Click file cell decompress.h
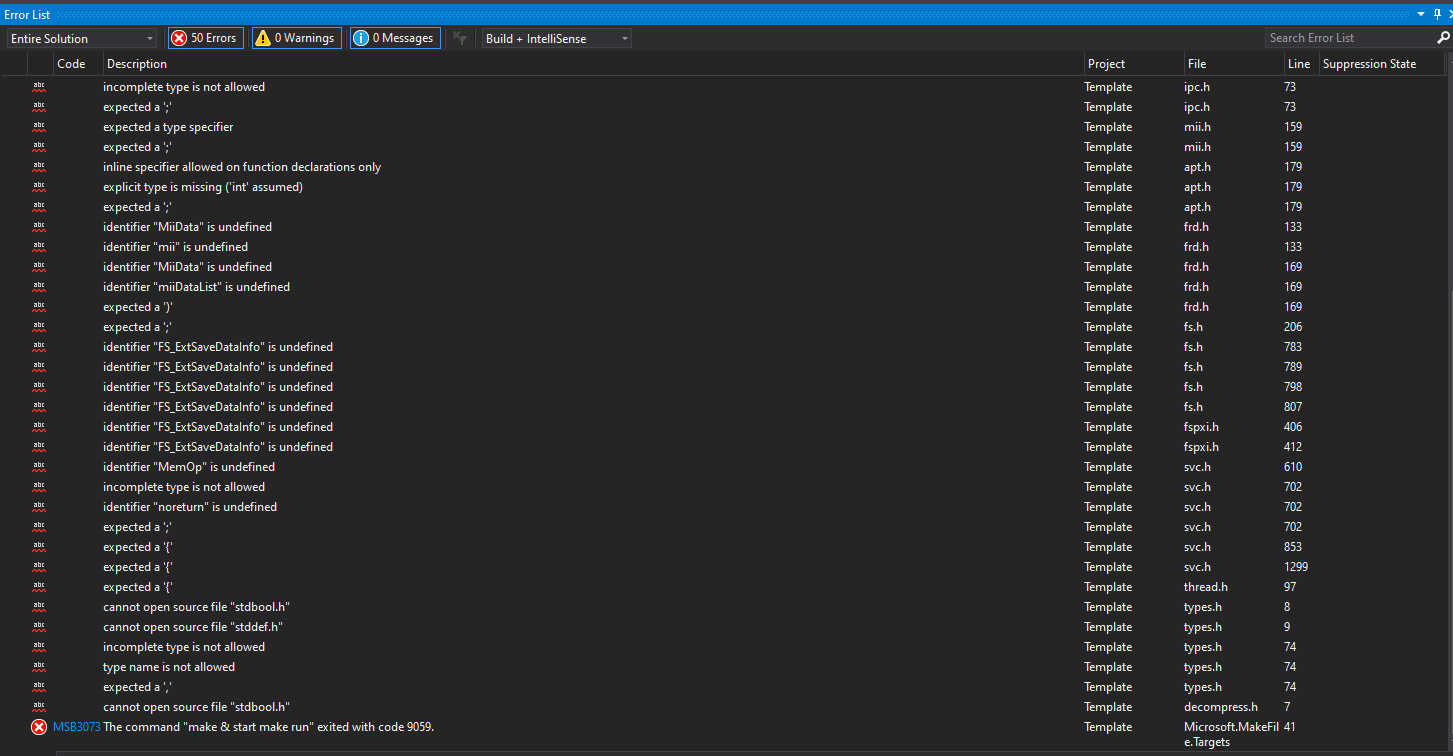The width and height of the screenshot is (1453, 756). 1221,707
